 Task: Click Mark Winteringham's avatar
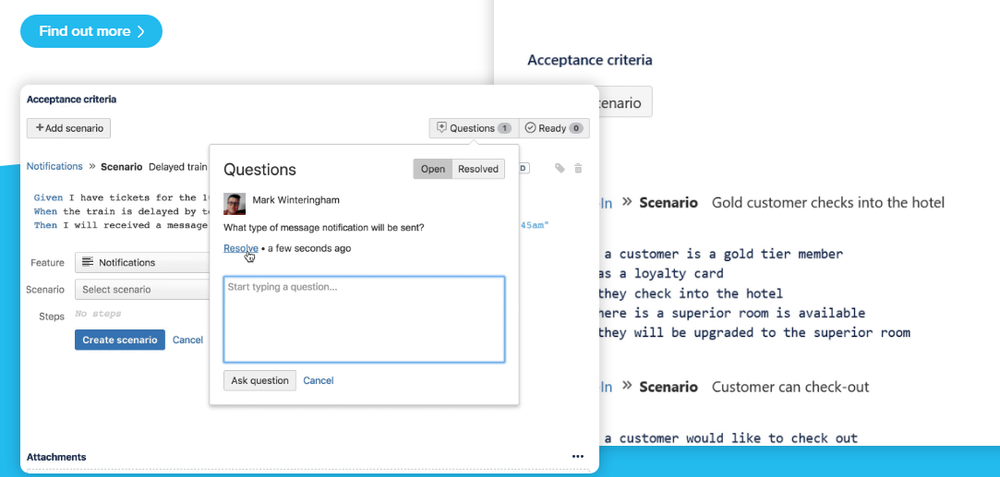click(x=235, y=203)
